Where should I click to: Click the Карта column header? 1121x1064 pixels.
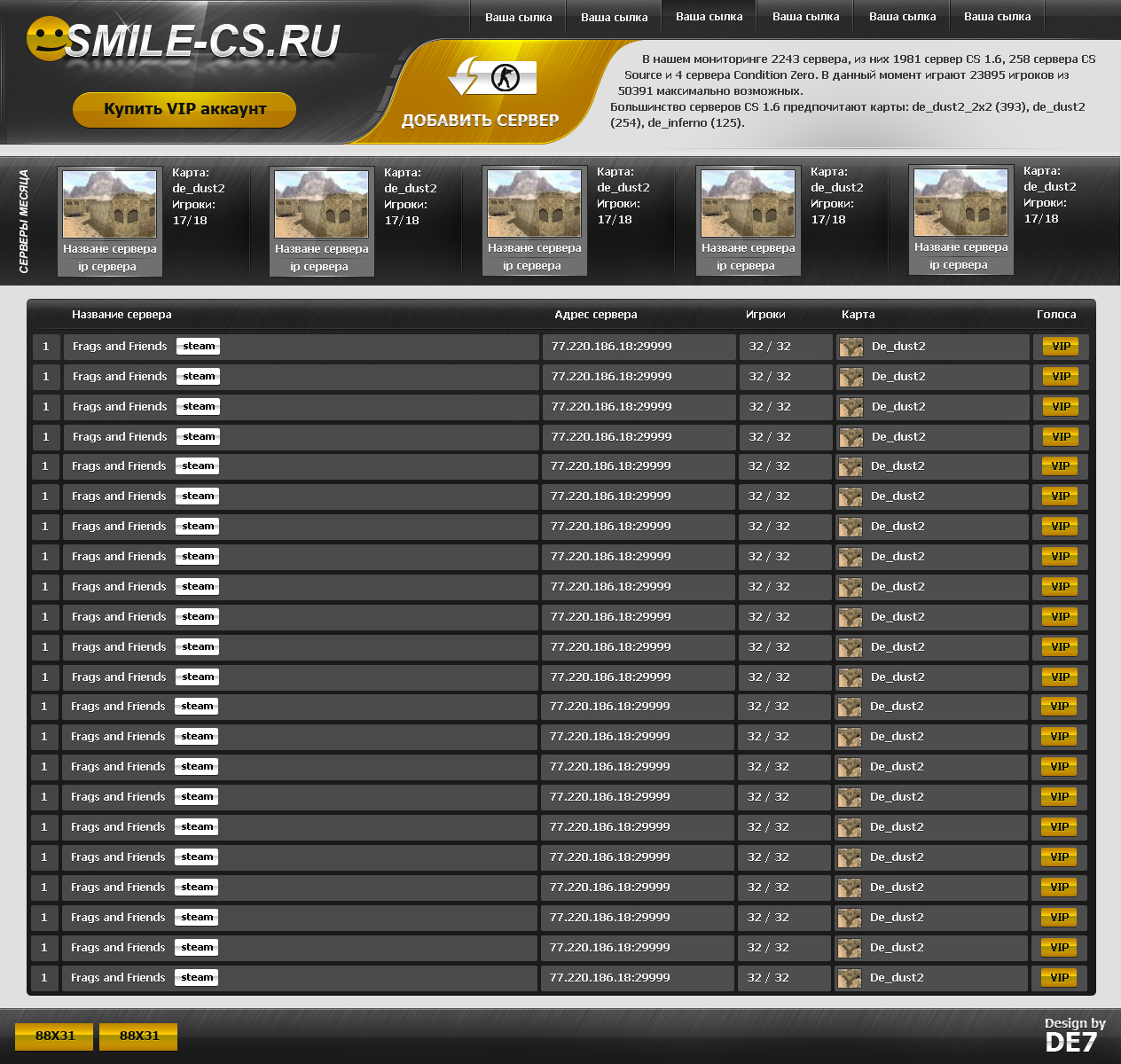coord(858,315)
